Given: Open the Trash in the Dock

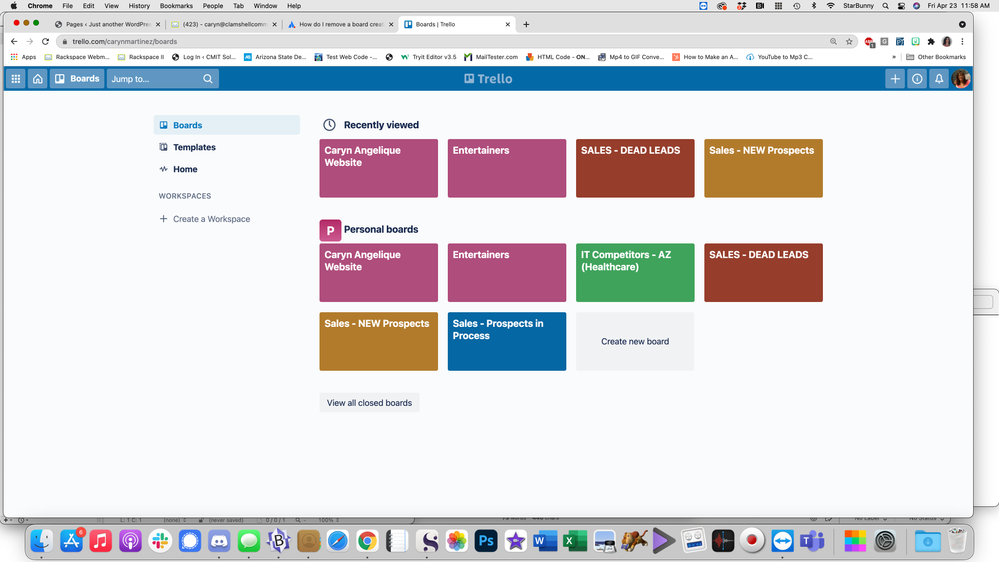Looking at the screenshot, I should [957, 541].
